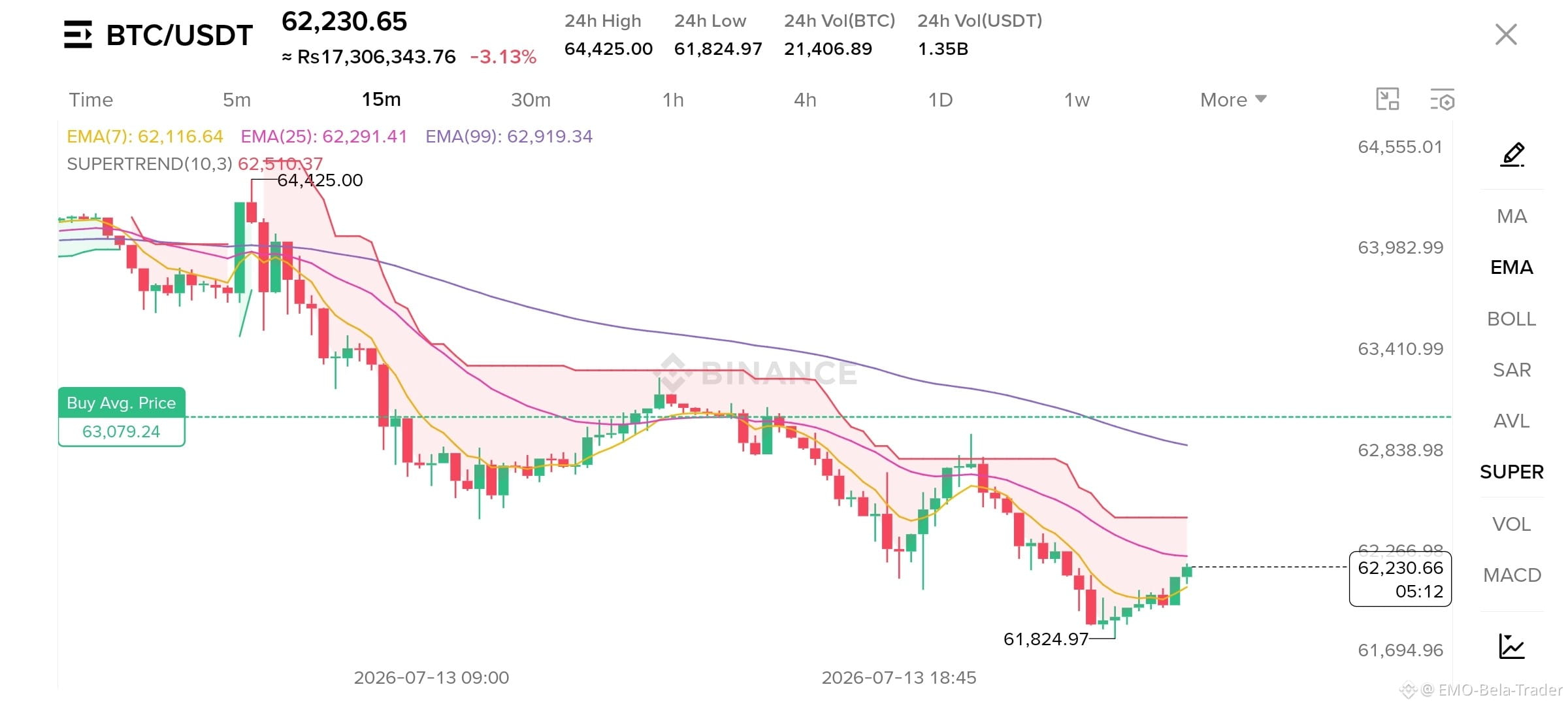Expand the More intervals dropdown
Screen dimensions: 1568x706
point(1233,99)
